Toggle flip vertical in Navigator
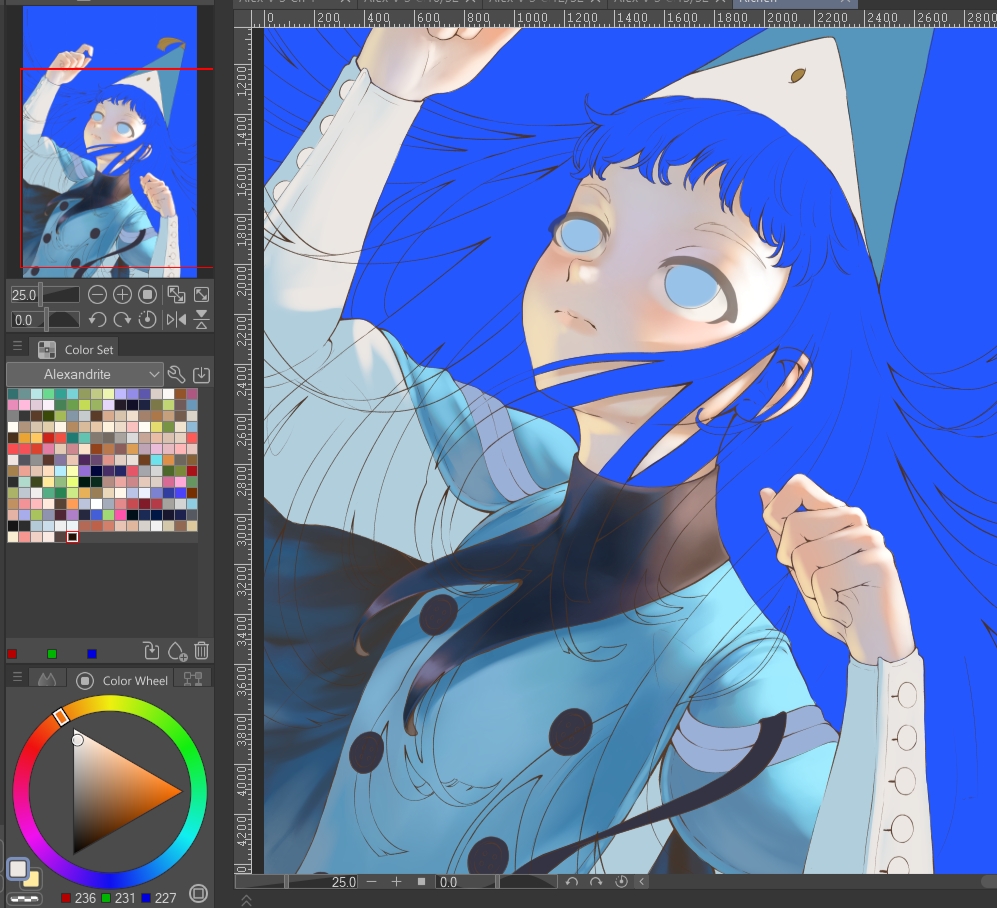 pyautogui.click(x=201, y=319)
